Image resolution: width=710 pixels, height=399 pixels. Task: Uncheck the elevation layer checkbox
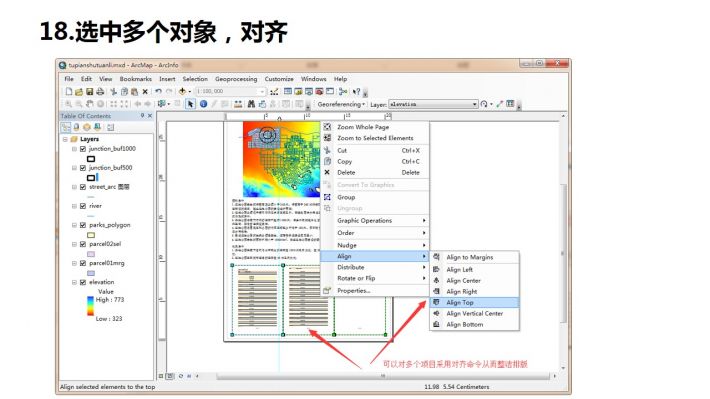[x=83, y=282]
